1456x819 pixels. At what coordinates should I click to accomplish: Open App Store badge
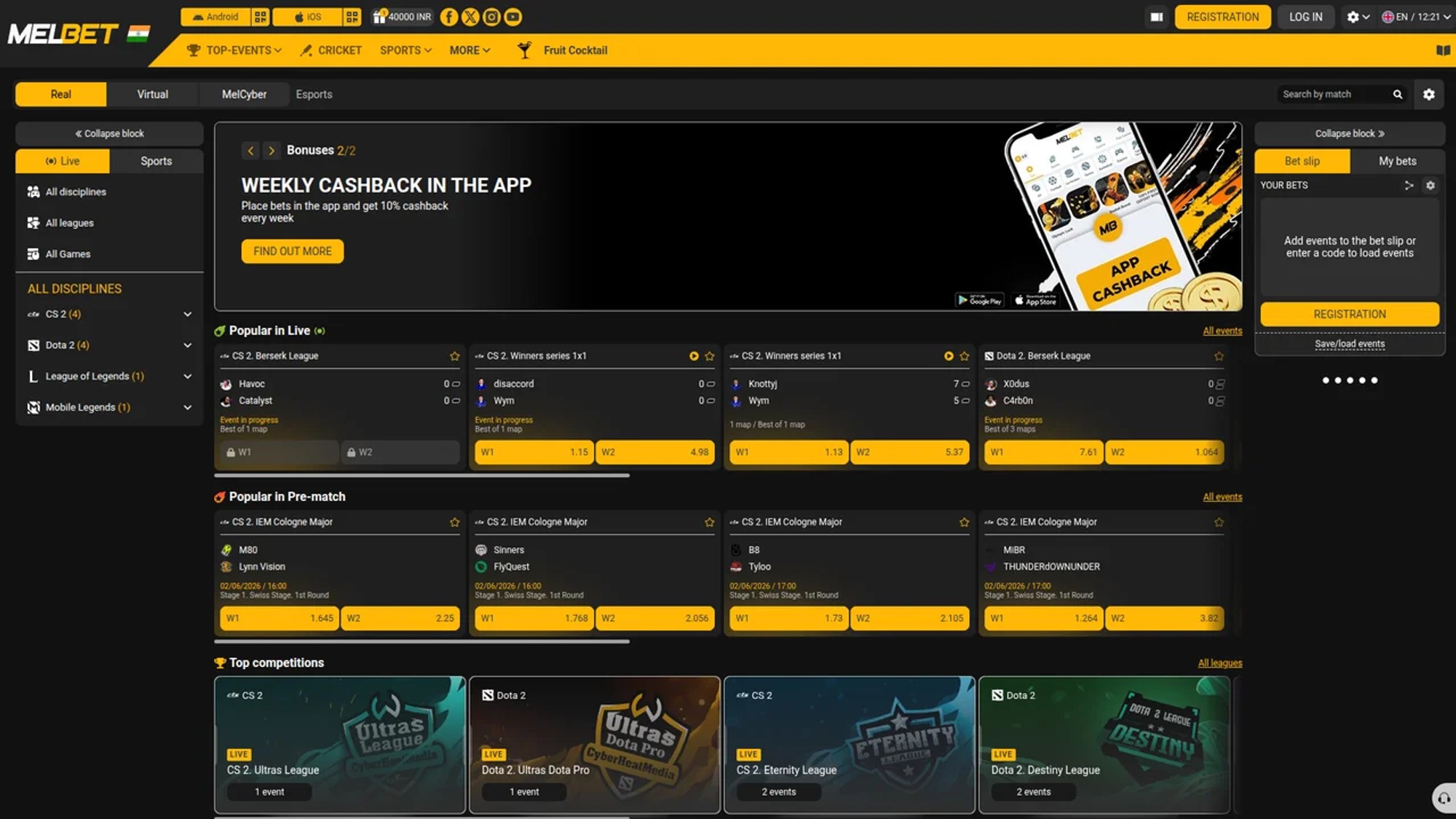pos(1035,300)
